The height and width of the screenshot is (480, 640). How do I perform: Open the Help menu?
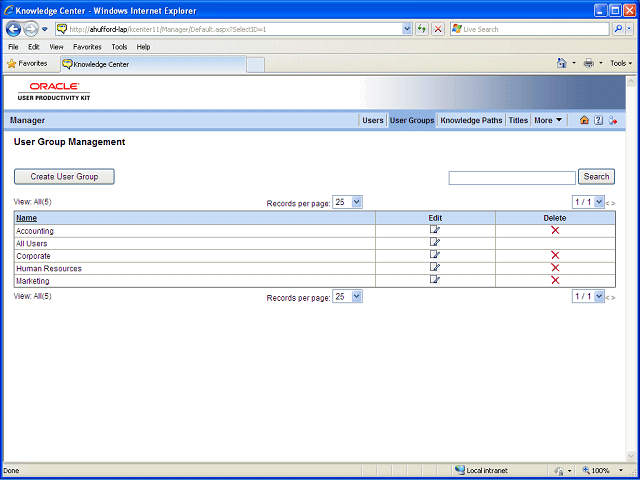(x=143, y=47)
